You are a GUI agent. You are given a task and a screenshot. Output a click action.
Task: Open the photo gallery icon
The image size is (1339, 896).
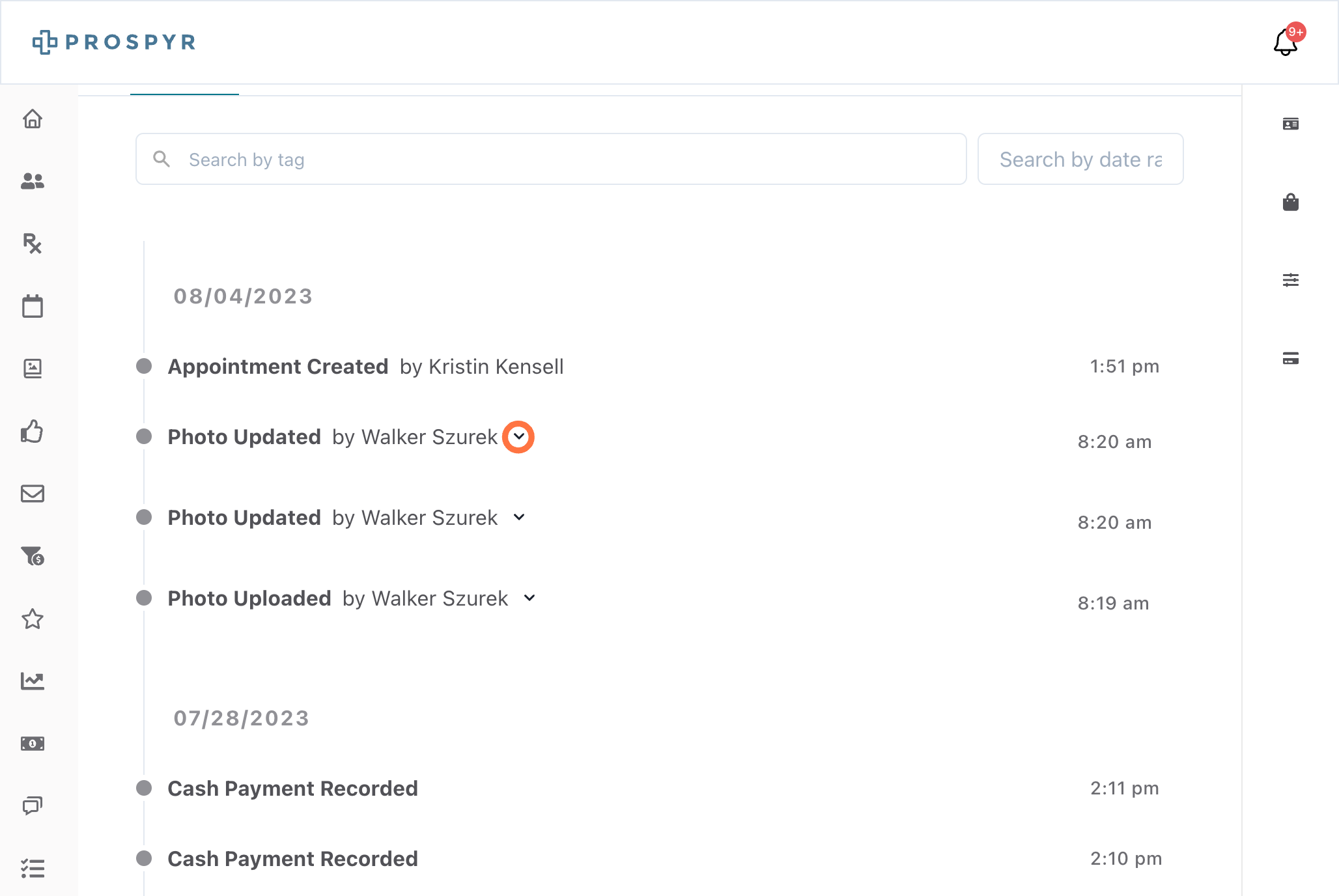point(33,369)
